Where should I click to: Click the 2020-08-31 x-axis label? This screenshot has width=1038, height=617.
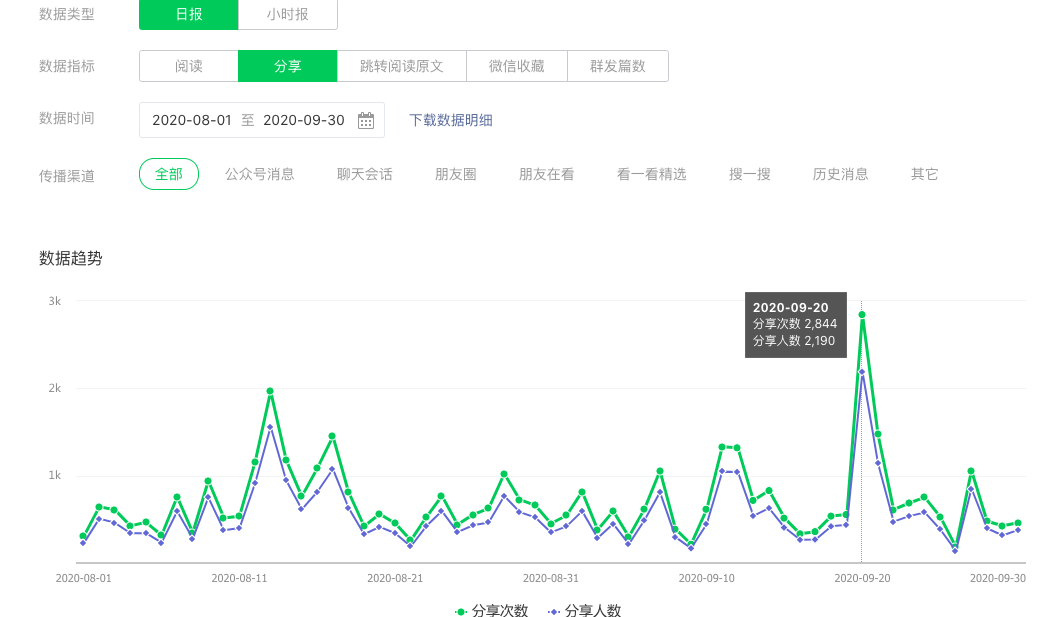coord(551,578)
